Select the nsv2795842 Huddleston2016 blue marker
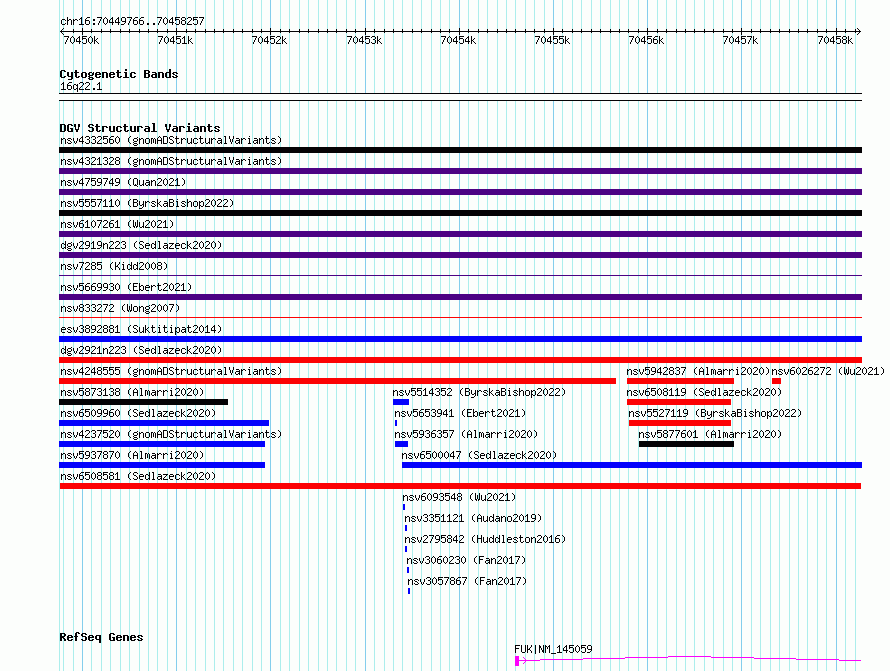 [x=405, y=549]
